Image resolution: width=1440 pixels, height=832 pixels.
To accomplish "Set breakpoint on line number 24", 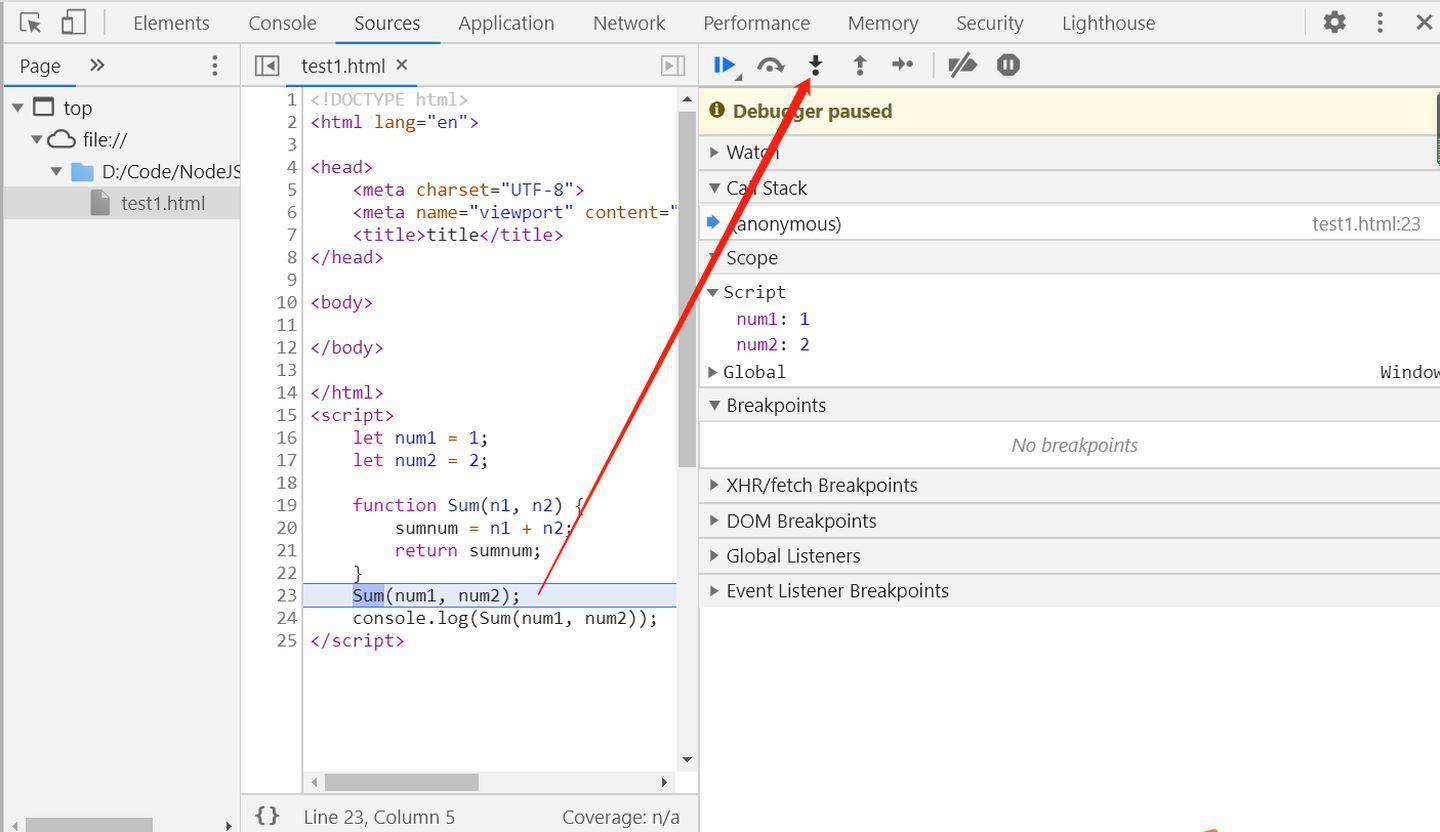I will click(287, 618).
